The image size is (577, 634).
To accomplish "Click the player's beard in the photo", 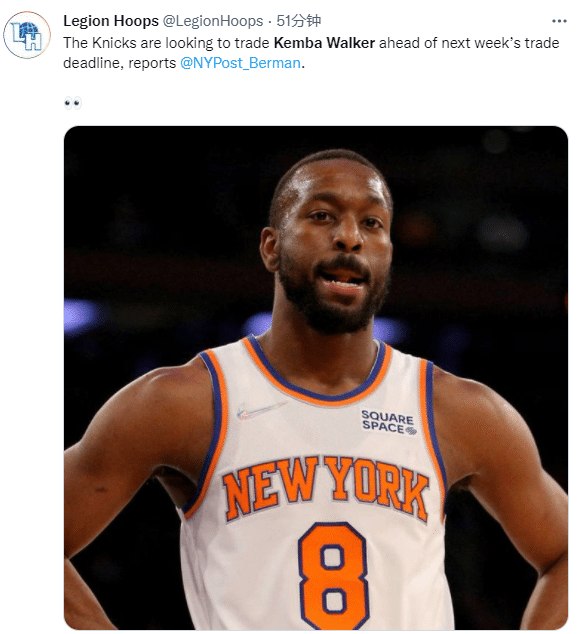I will tap(330, 299).
